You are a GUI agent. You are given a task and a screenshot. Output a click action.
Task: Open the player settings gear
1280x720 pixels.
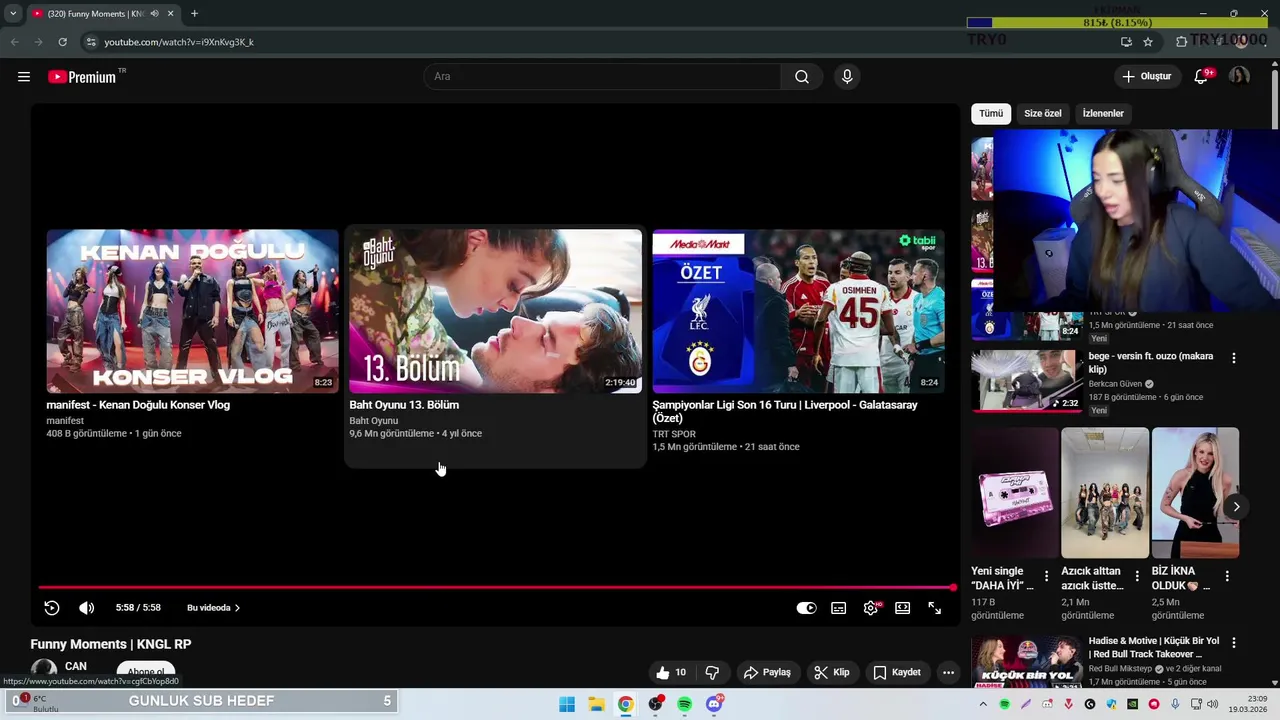(871, 608)
